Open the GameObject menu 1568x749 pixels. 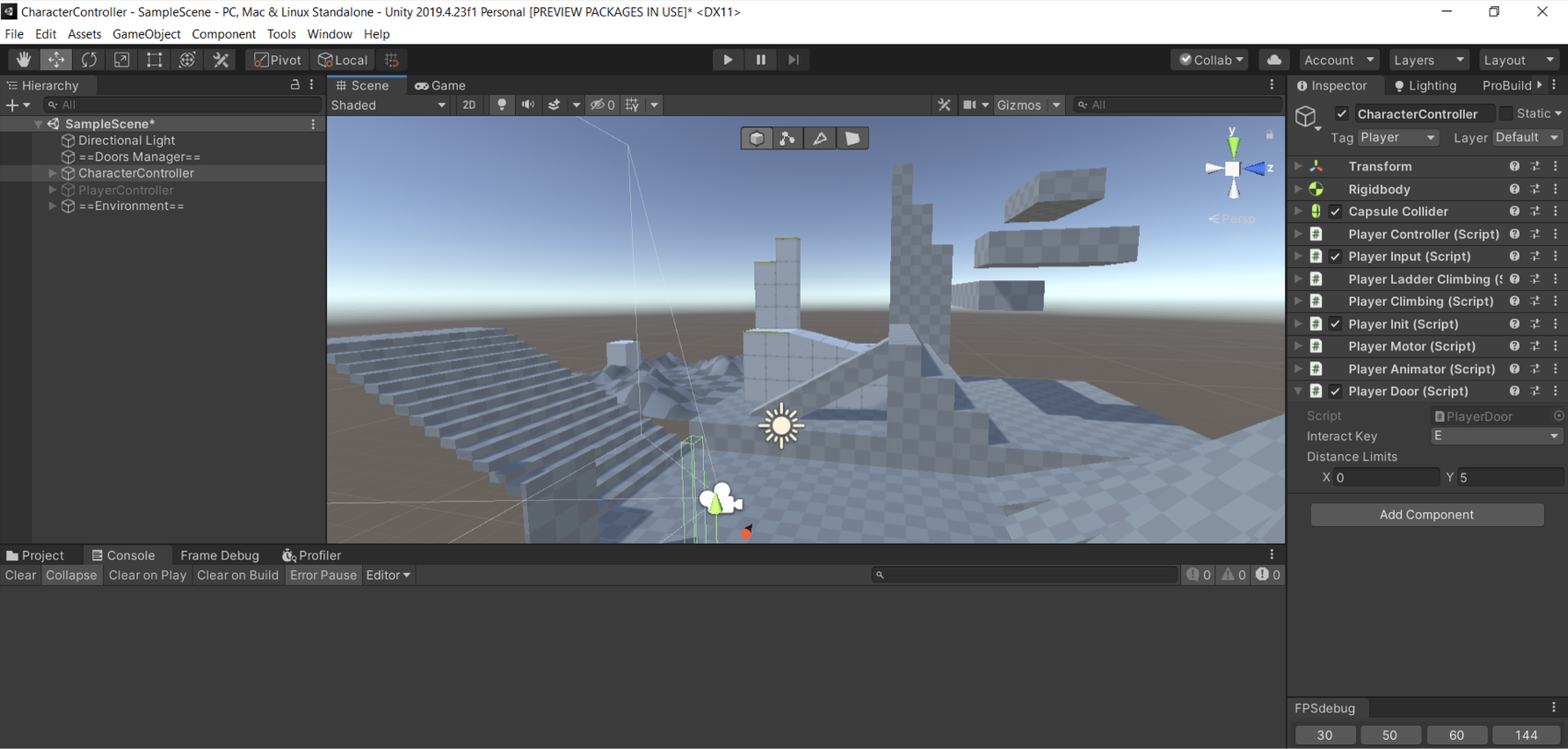coord(146,34)
